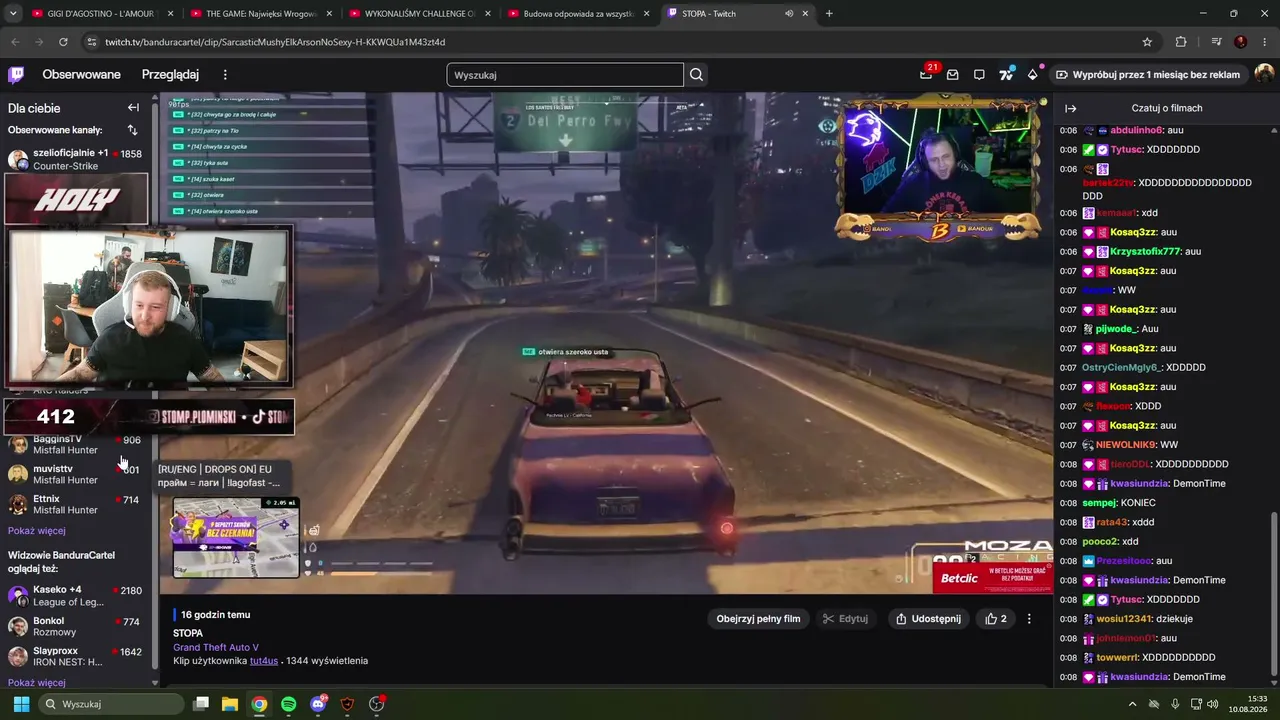View site information icon in address bar

(x=92, y=42)
